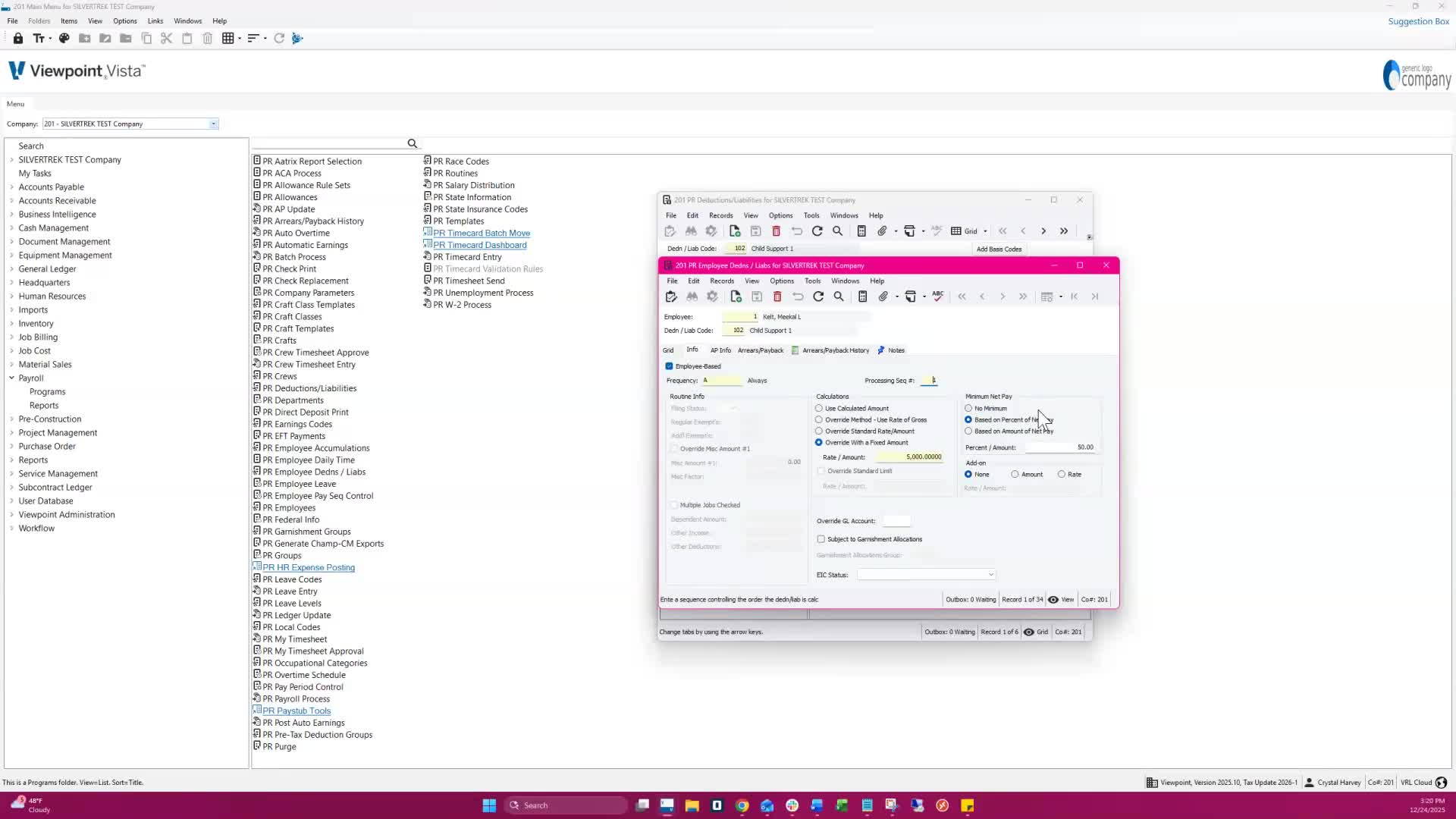Switch to the Arrears/Payback tab

coord(760,350)
